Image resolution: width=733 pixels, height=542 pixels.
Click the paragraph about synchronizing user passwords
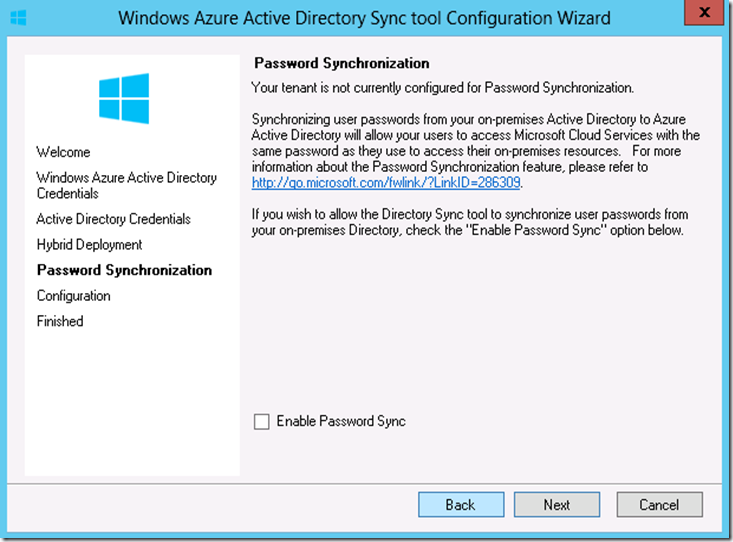click(475, 151)
